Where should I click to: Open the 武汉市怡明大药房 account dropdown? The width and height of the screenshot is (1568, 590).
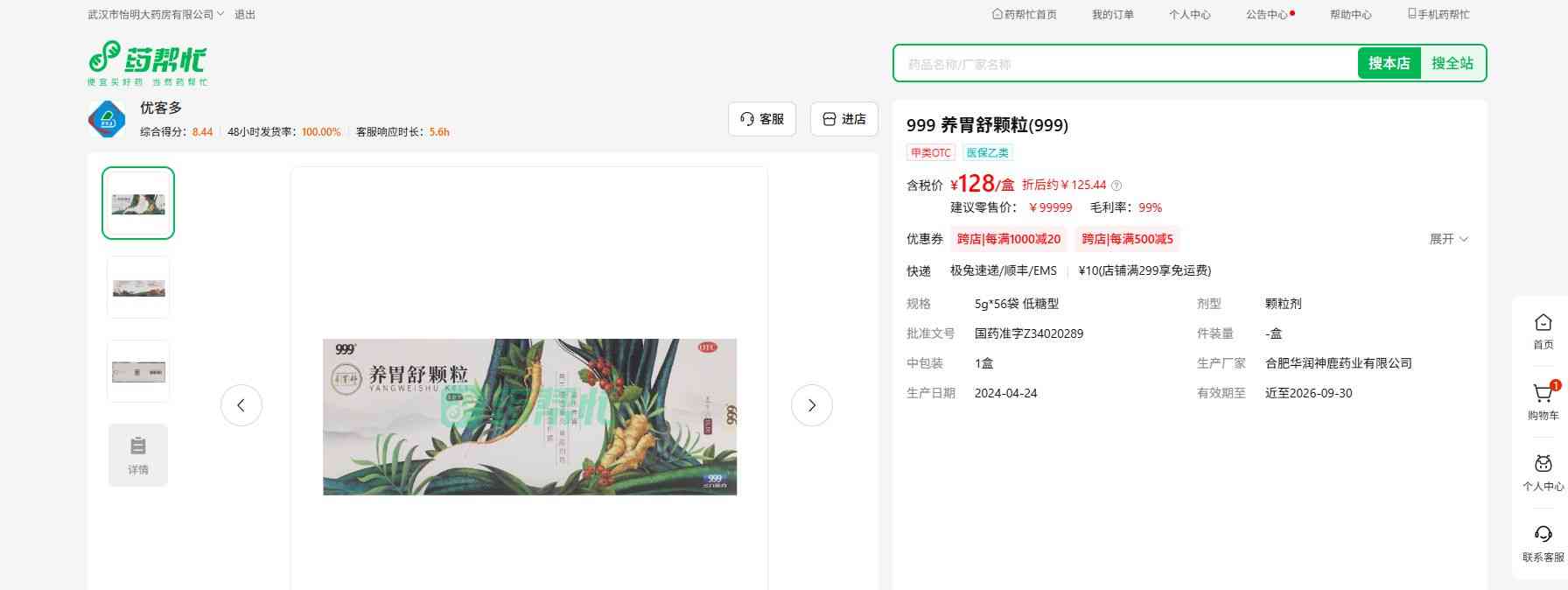[x=156, y=15]
